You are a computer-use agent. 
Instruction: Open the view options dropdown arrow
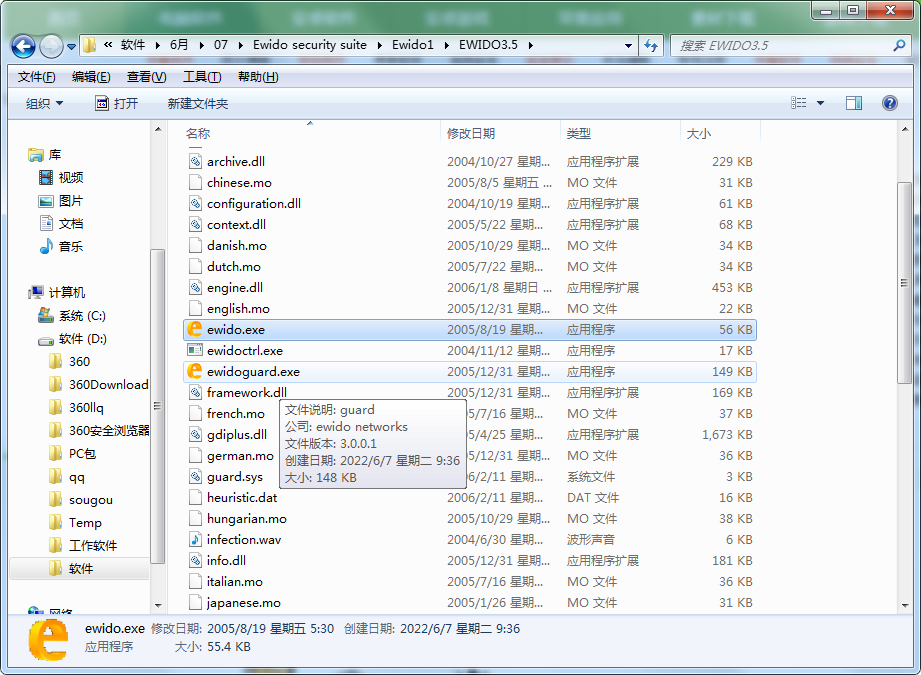click(821, 103)
